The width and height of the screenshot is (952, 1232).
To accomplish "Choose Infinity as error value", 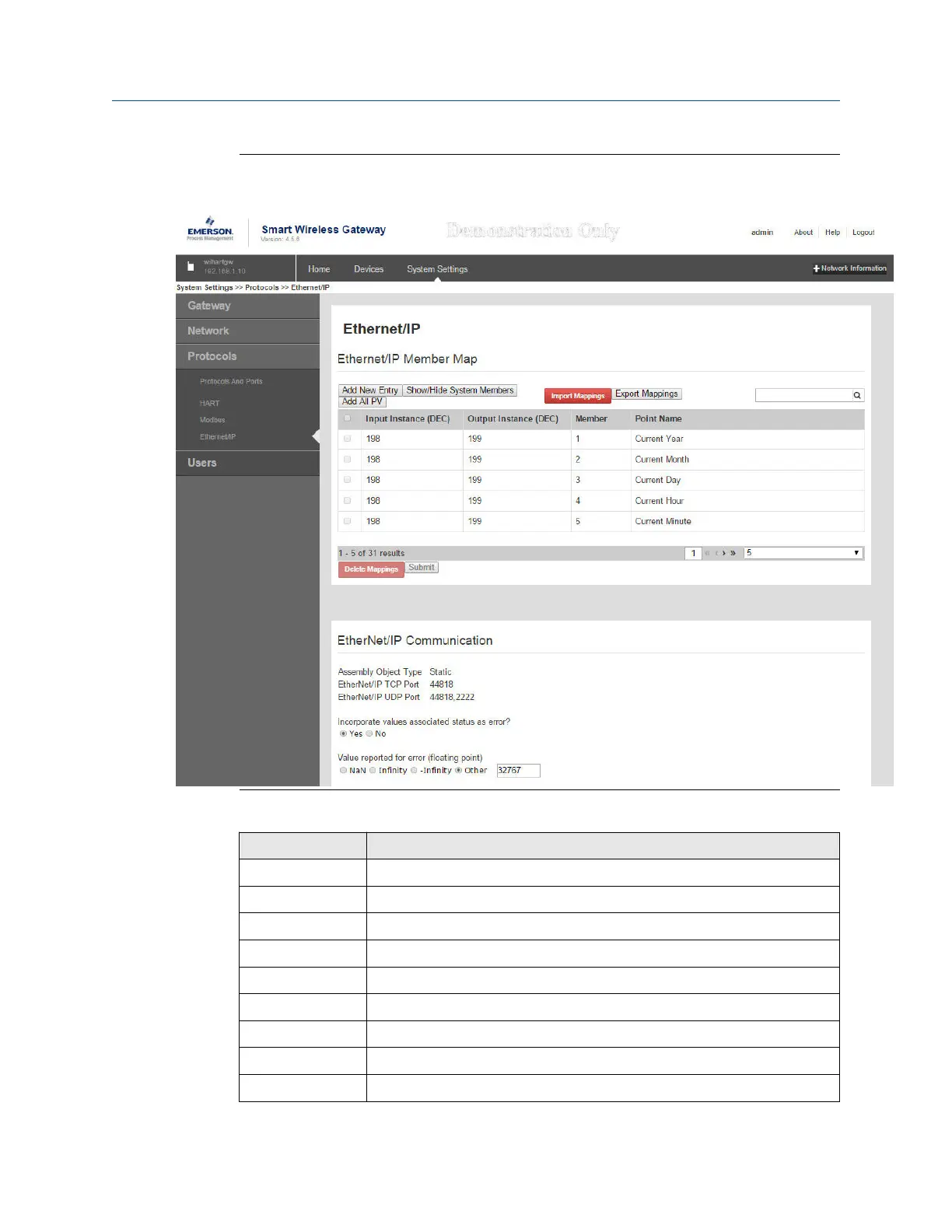I will (373, 770).
